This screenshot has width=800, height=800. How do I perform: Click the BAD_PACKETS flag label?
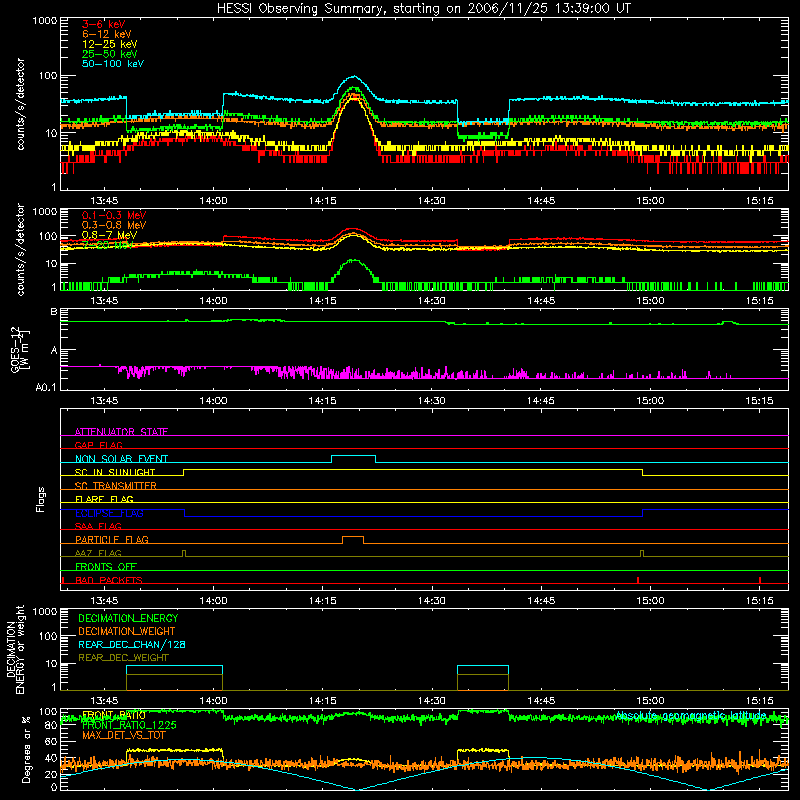coord(109,580)
